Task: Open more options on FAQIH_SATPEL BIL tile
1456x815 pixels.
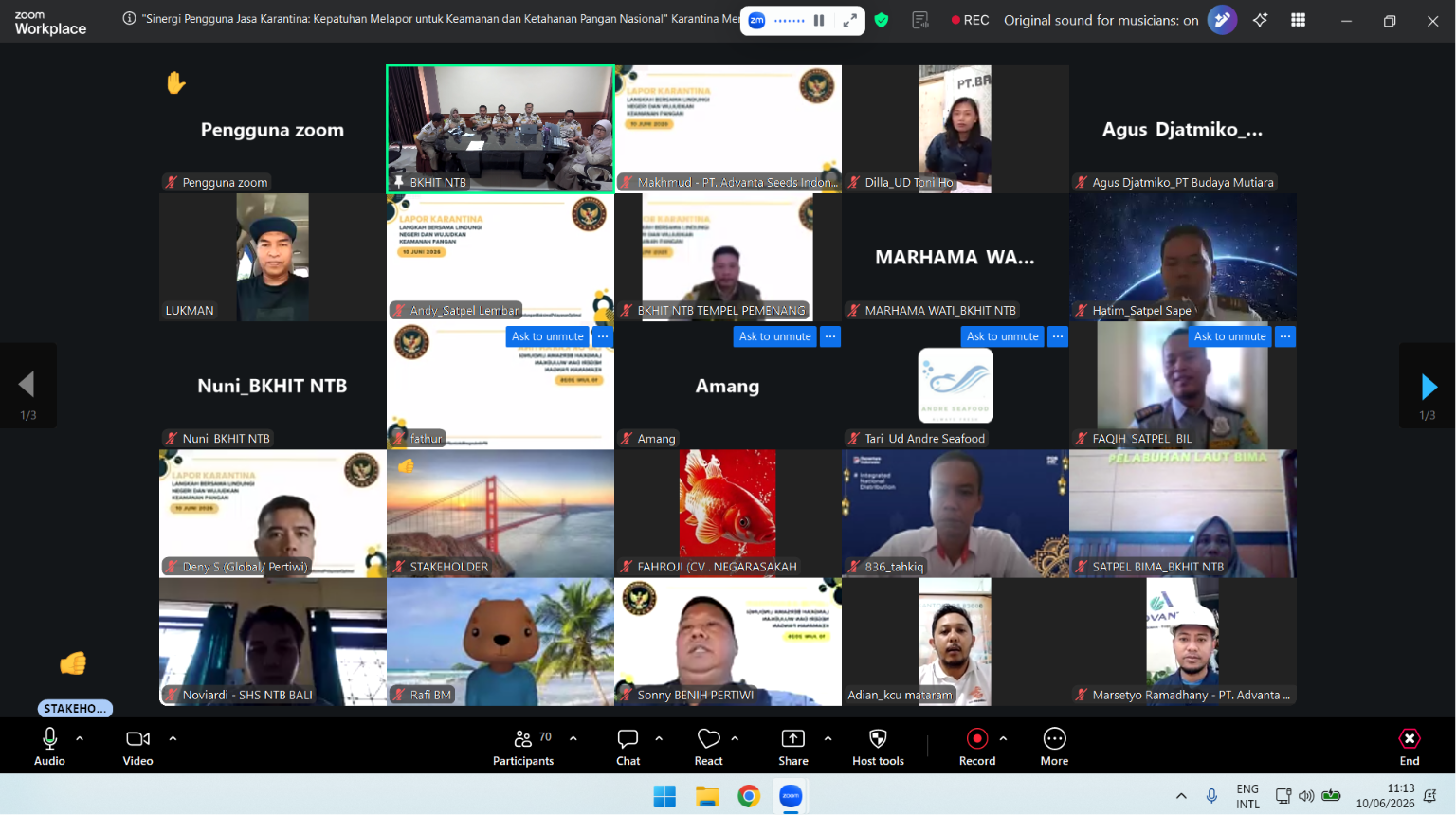Action: point(1285,336)
